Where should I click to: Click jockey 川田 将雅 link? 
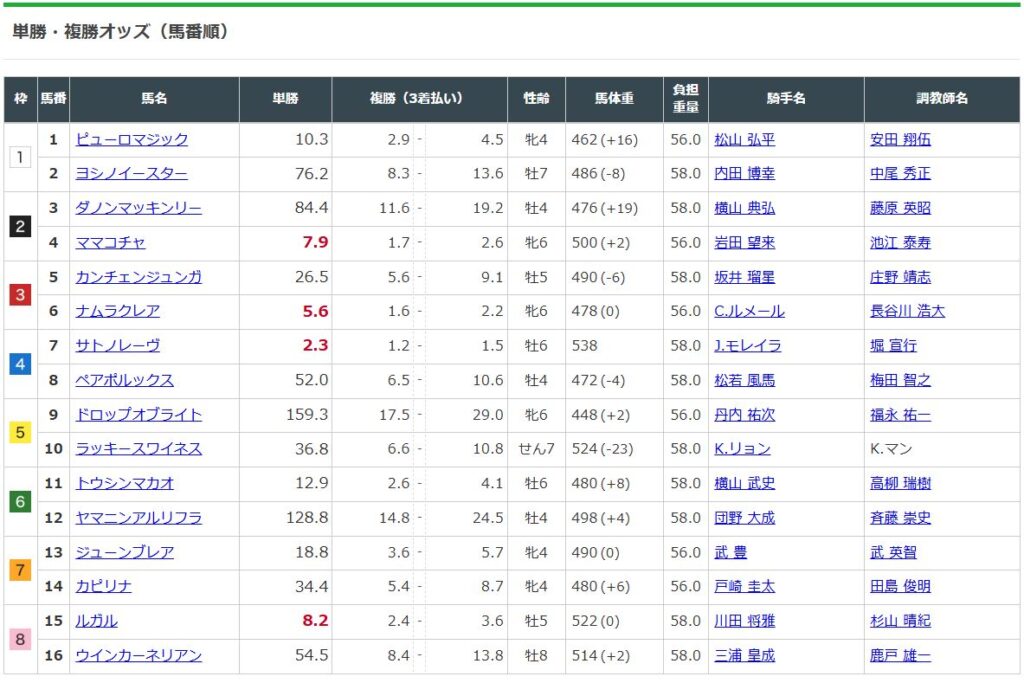(744, 621)
